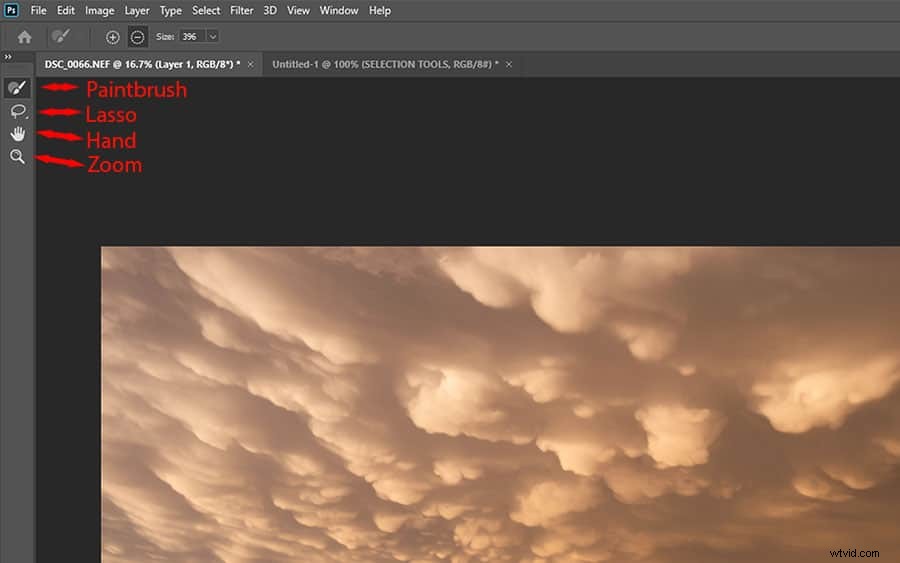
Task: Open the Help menu
Action: coord(380,10)
